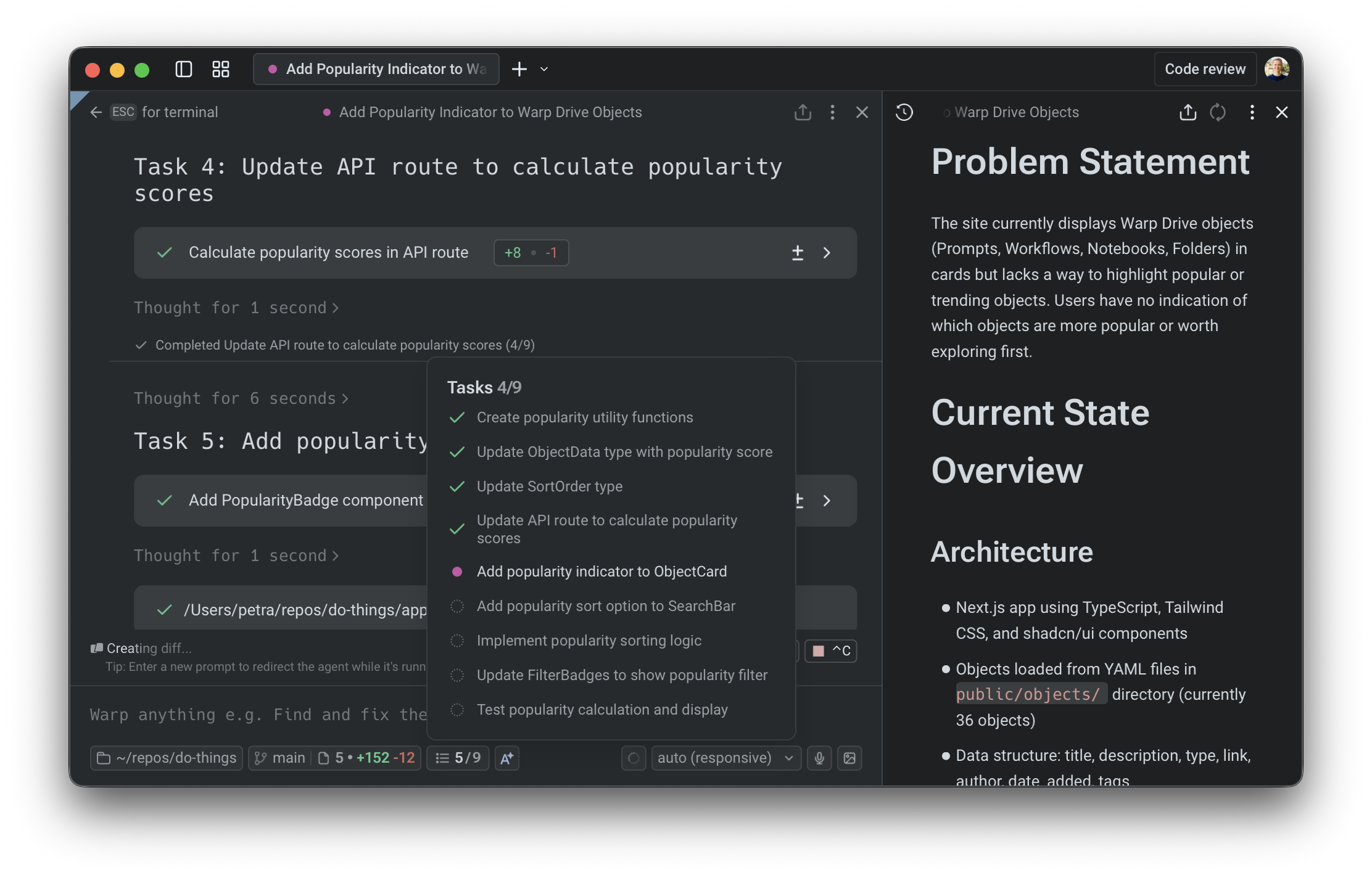Click the checked Update SortOrder type task

coord(549,486)
